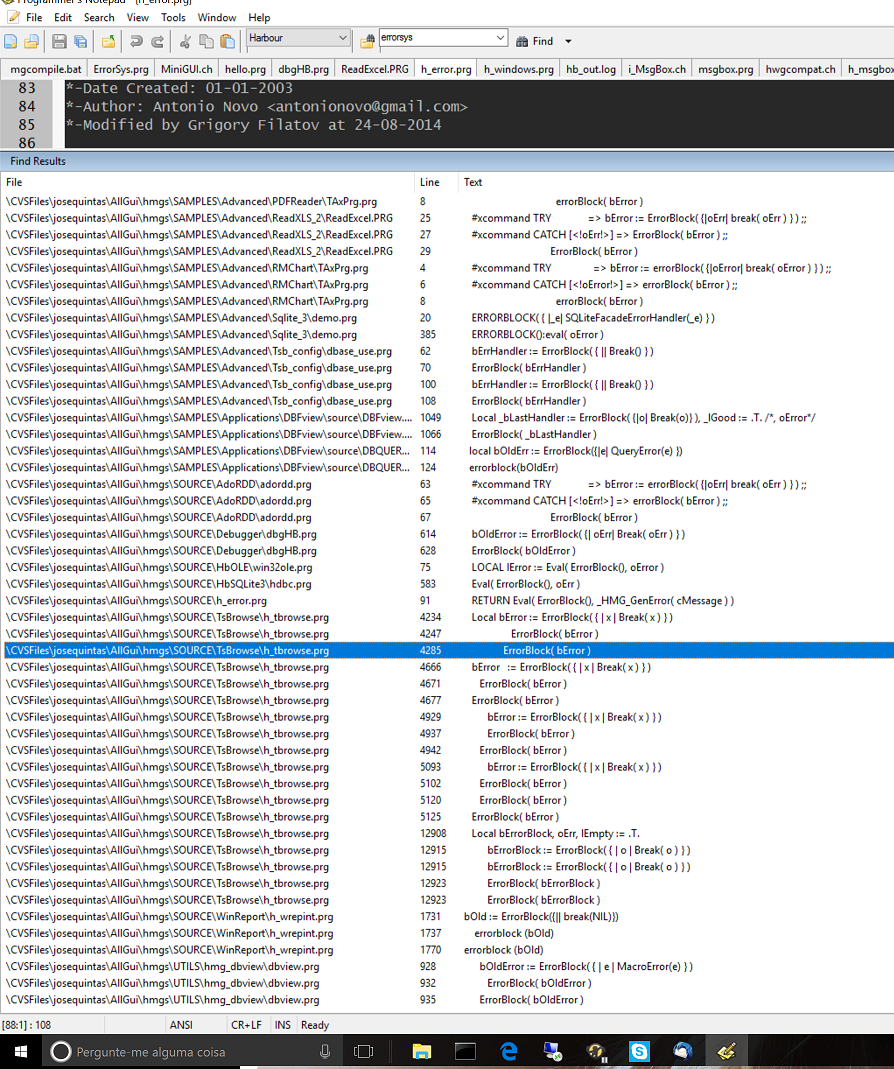The width and height of the screenshot is (894, 1069).
Task: Click the Text column header
Action: [x=675, y=182]
